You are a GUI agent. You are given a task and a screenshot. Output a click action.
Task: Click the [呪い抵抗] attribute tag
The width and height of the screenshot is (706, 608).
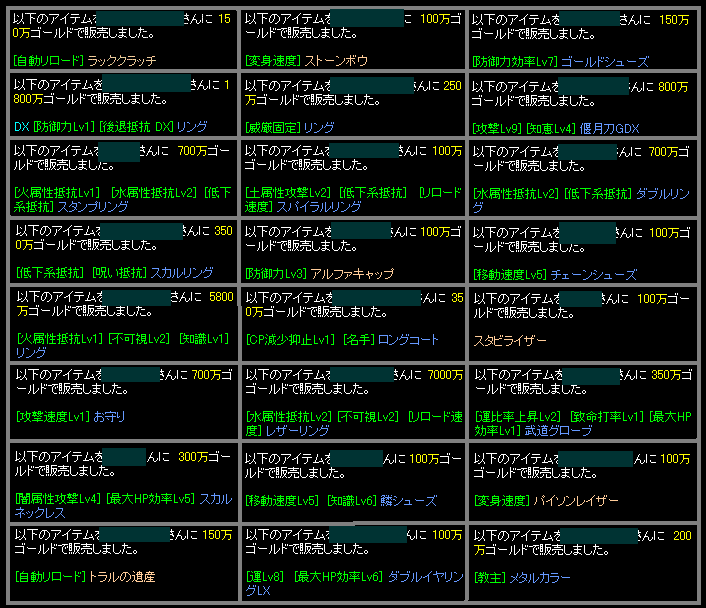click(119, 272)
